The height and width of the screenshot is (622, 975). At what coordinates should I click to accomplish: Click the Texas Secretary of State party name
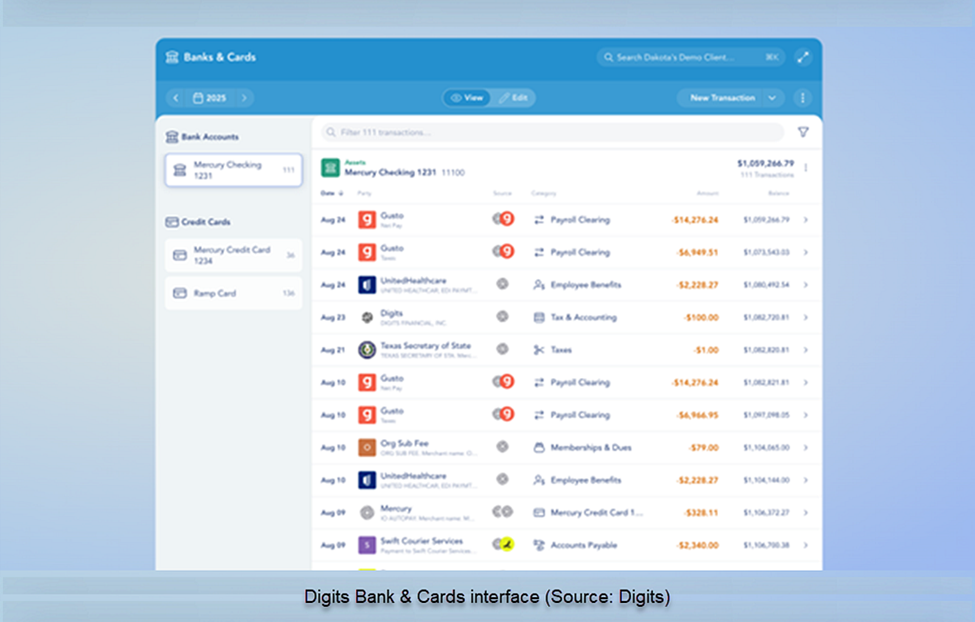click(x=425, y=345)
